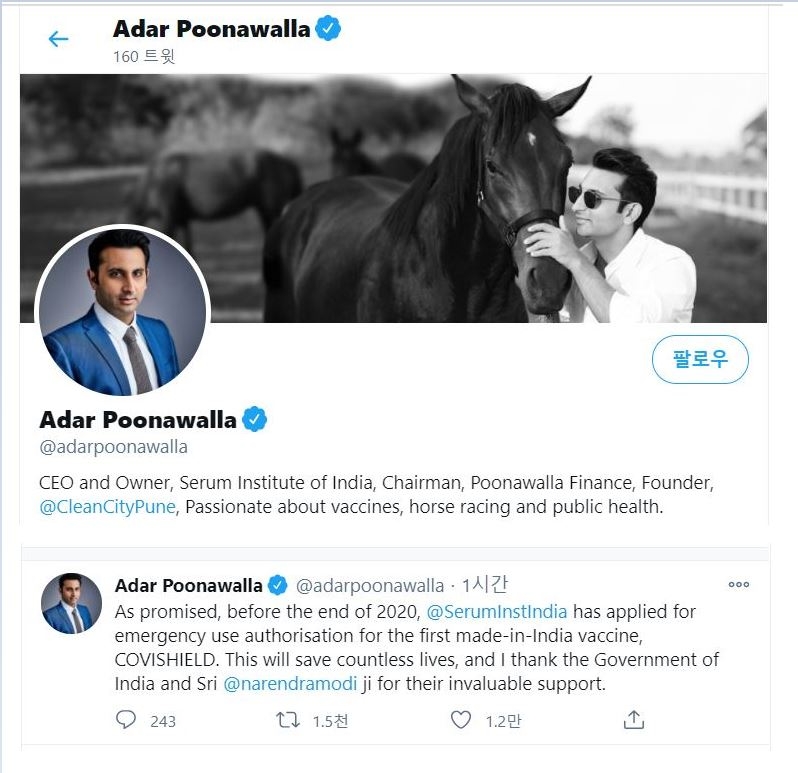Like the COVISHIELD tweet with the heart icon
798x773 pixels.
(x=460, y=719)
